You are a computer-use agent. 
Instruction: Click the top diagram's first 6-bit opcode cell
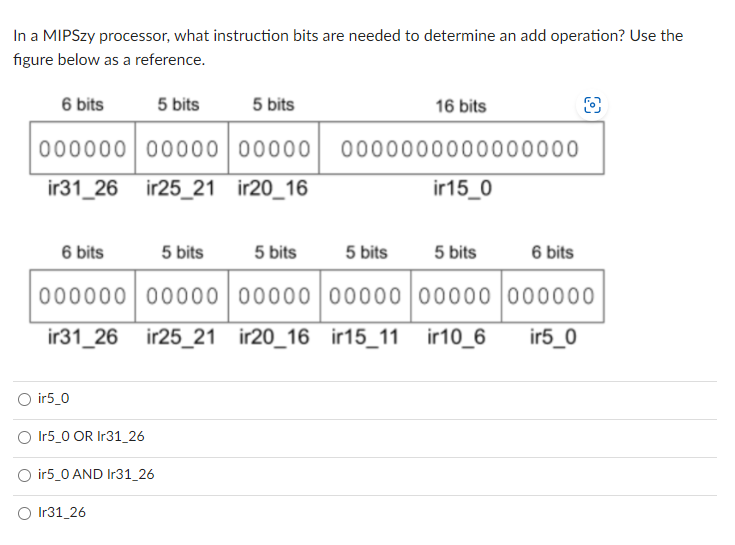click(82, 149)
